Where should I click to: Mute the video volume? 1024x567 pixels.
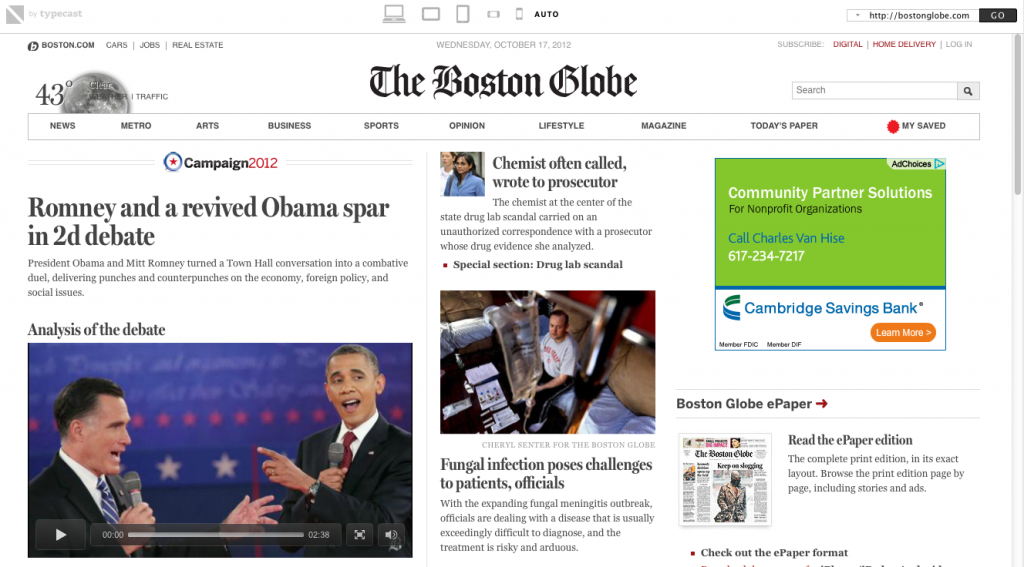391,534
